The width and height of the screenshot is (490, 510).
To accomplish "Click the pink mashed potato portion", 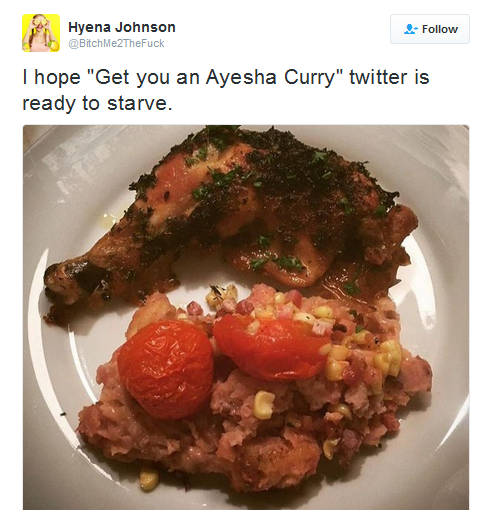I will pyautogui.click(x=253, y=433).
